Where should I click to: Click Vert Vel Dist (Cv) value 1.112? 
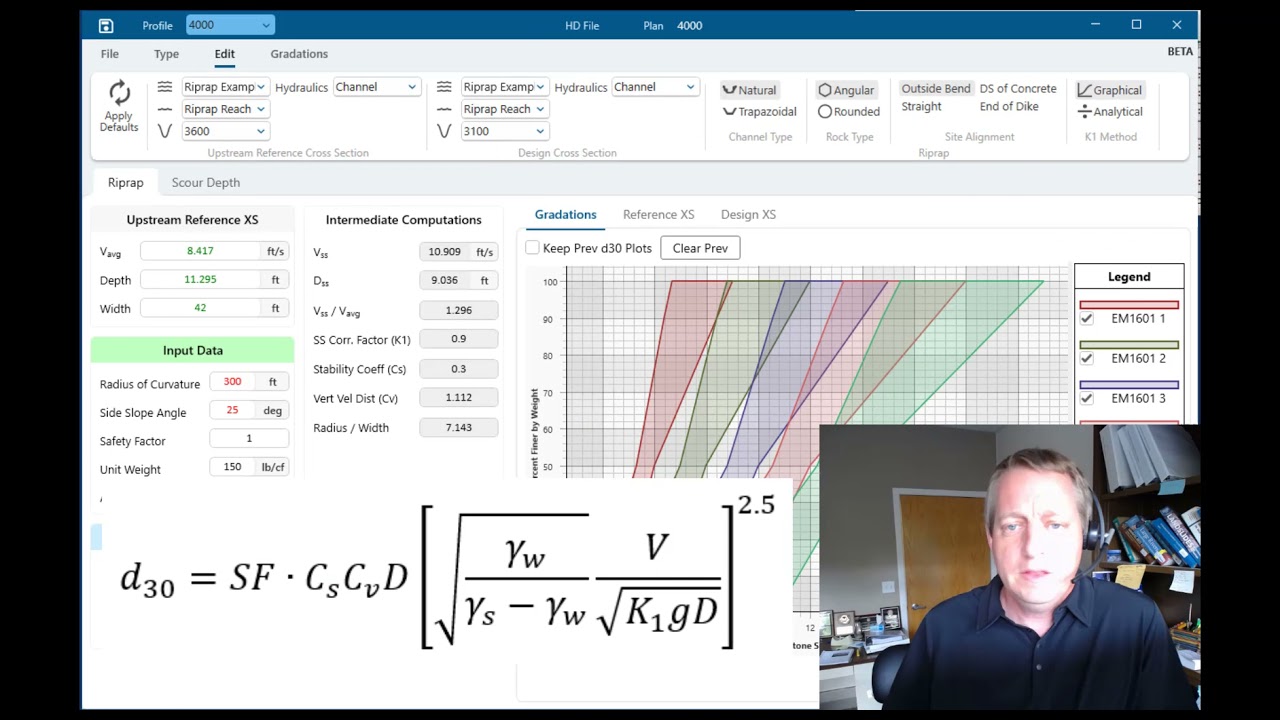(458, 397)
